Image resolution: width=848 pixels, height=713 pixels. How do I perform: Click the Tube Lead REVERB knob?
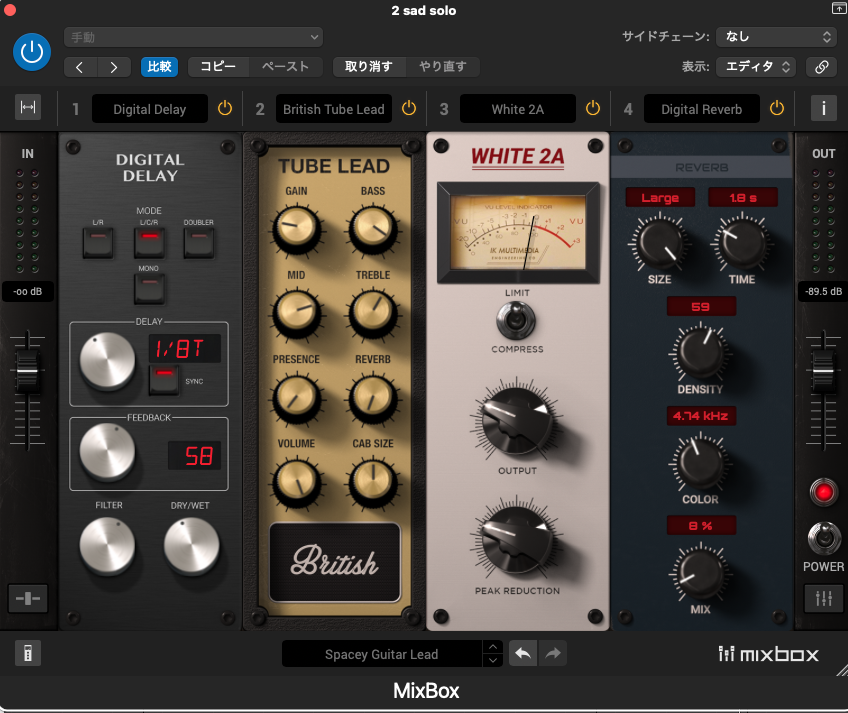pos(373,398)
